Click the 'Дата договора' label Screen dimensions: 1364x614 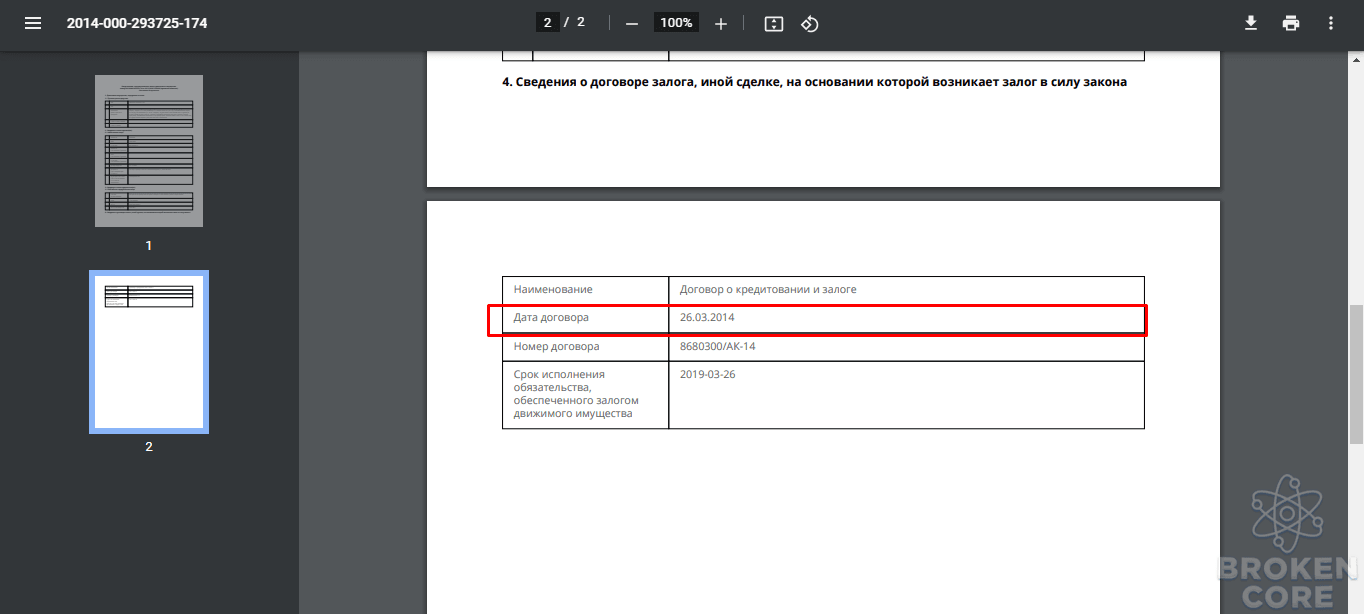click(x=551, y=317)
